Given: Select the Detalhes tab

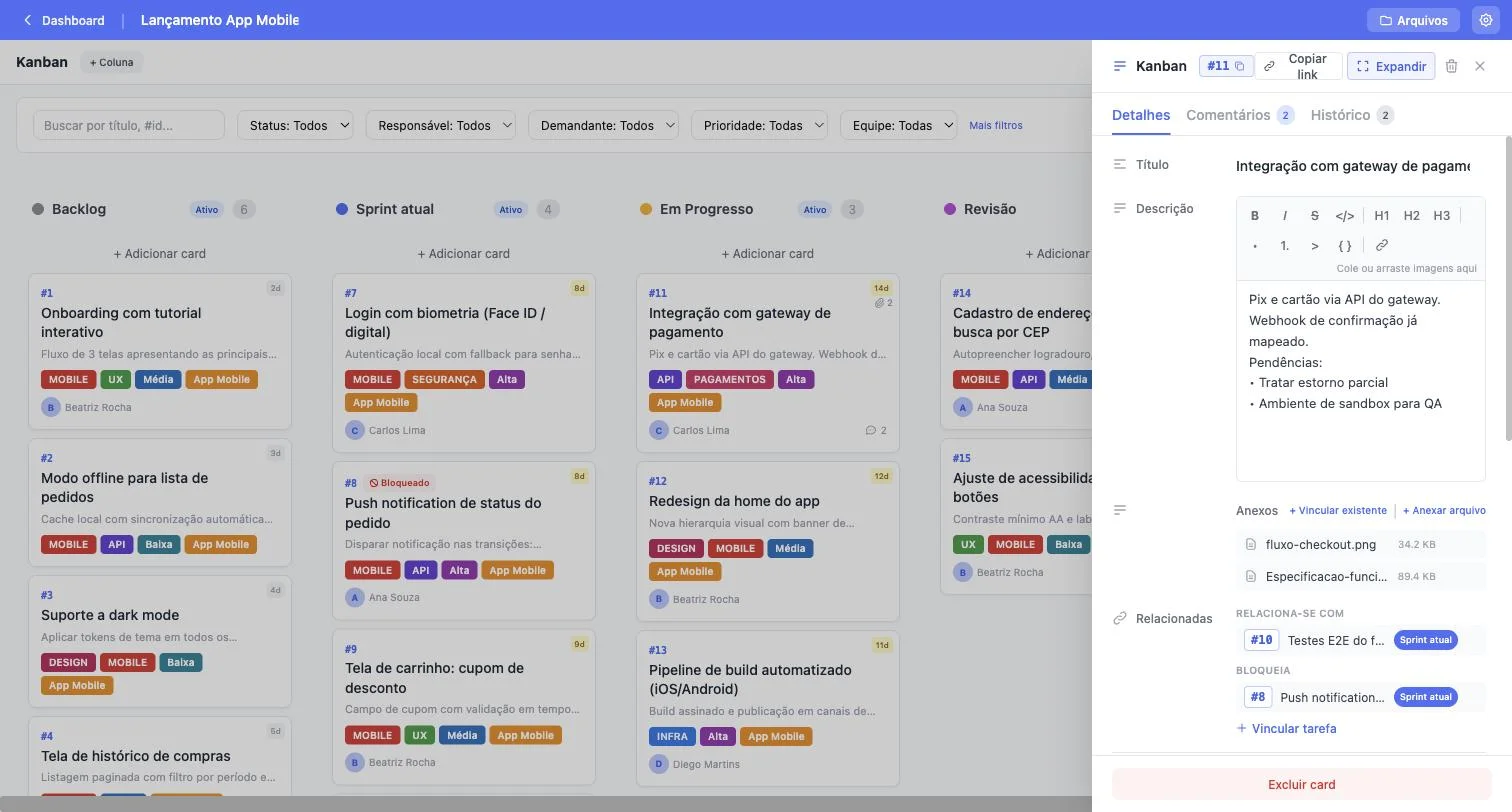Looking at the screenshot, I should (1141, 115).
